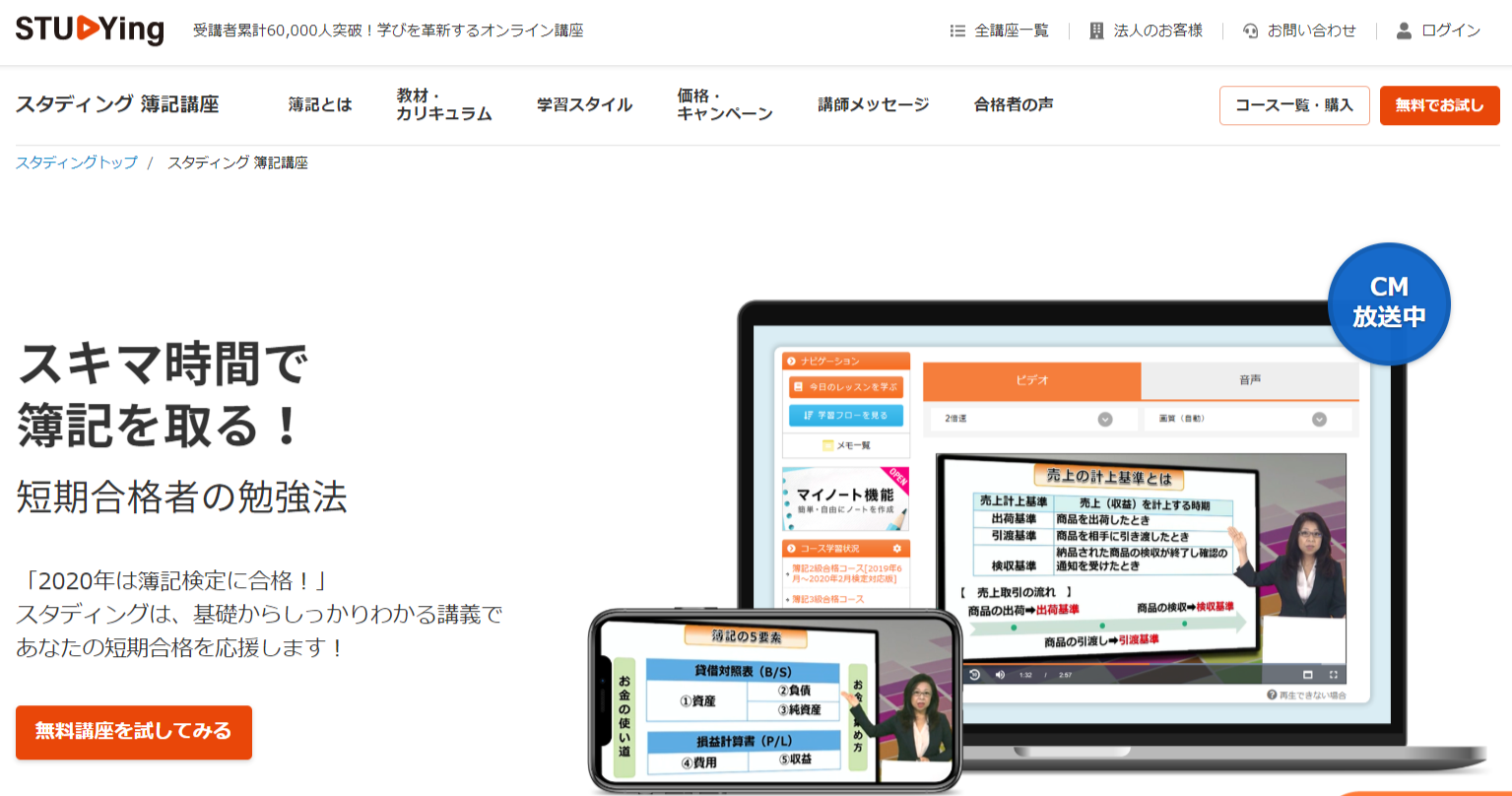Click the コース一覧・購入 button

[1294, 105]
